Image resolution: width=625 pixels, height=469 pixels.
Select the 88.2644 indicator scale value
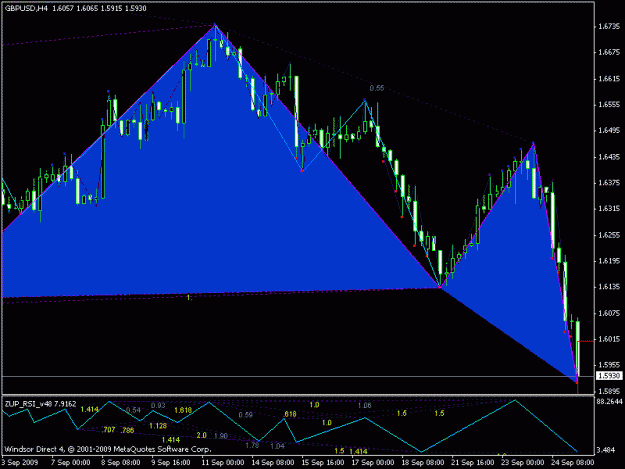point(609,402)
